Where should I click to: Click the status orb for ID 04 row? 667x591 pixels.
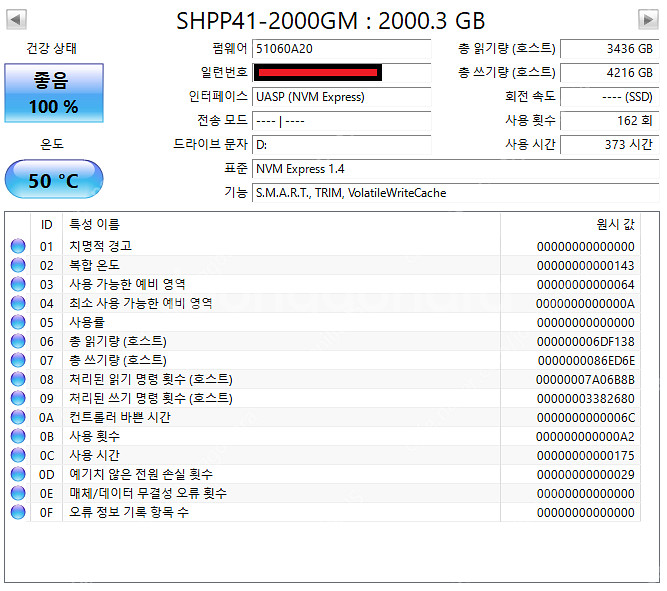click(x=18, y=303)
